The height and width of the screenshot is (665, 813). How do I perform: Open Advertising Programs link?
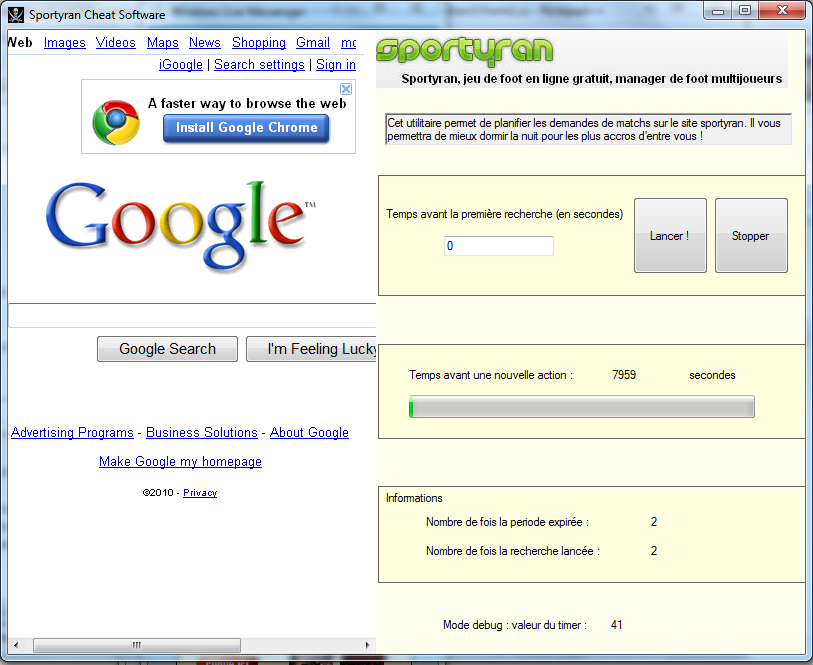tap(73, 432)
